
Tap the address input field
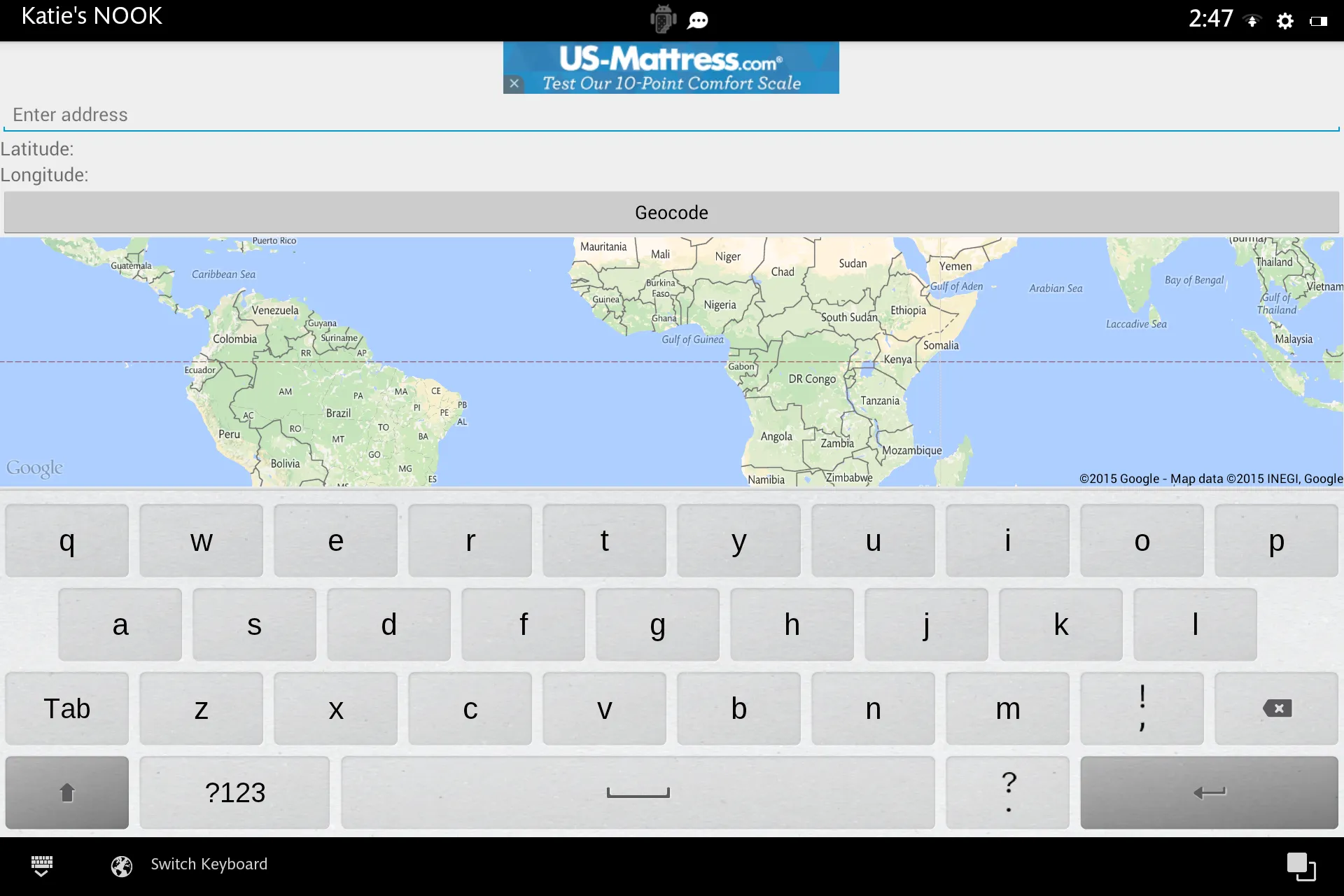click(672, 114)
